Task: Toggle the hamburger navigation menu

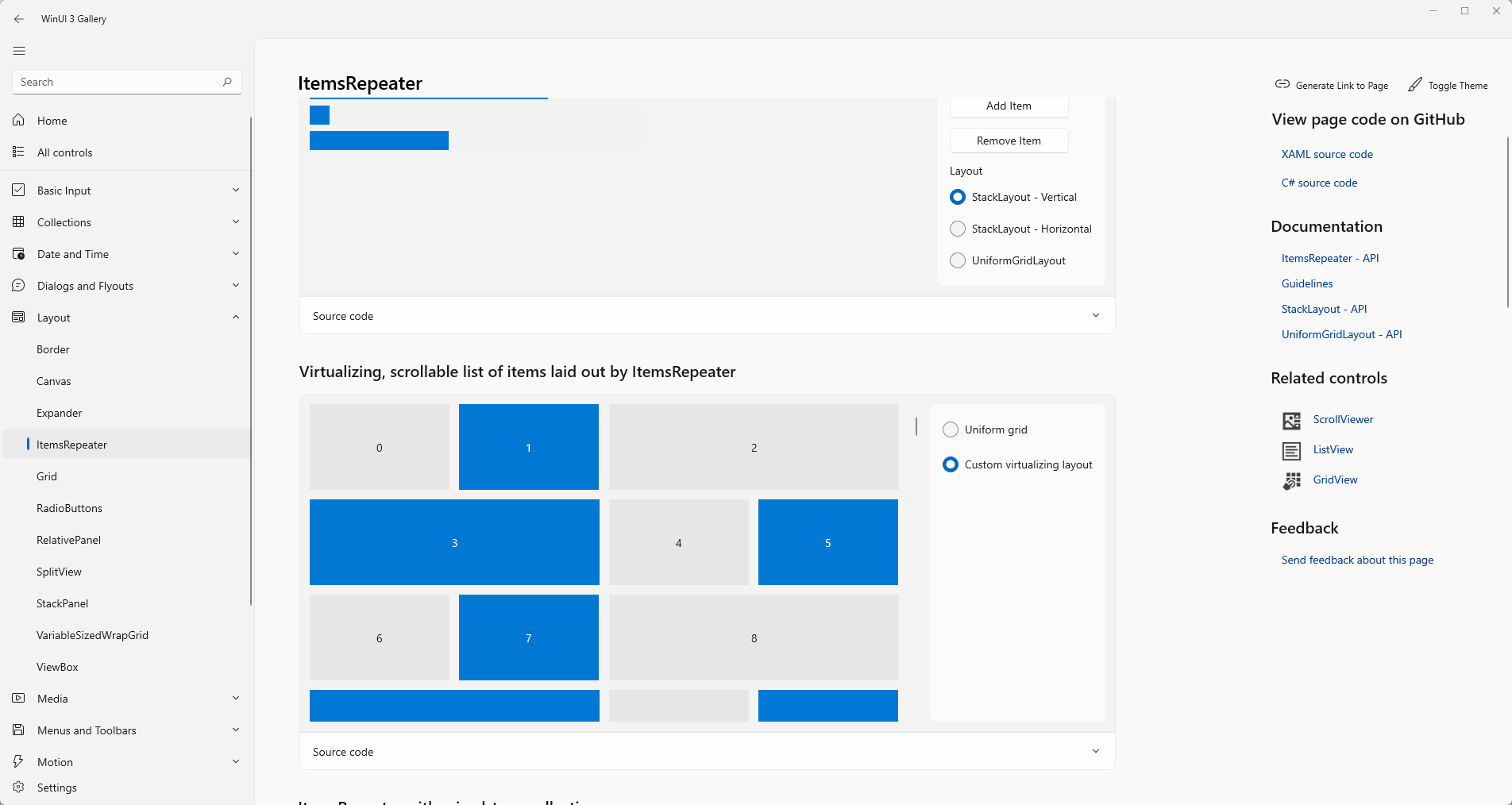Action: click(19, 51)
